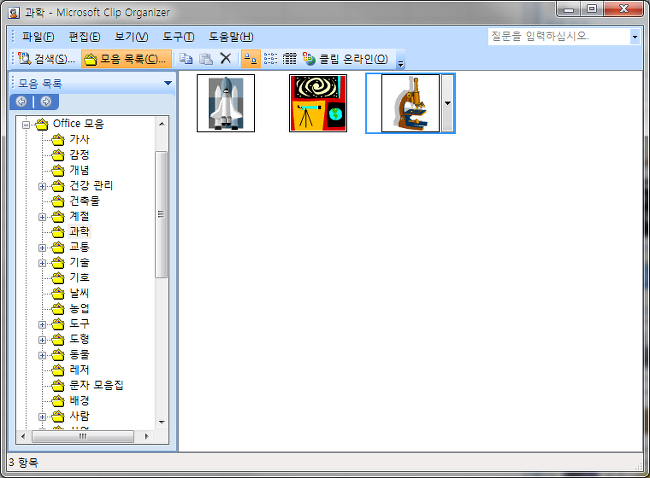This screenshot has height=478, width=650.
Task: Click the task pane Forward arrow
Action: point(46,101)
